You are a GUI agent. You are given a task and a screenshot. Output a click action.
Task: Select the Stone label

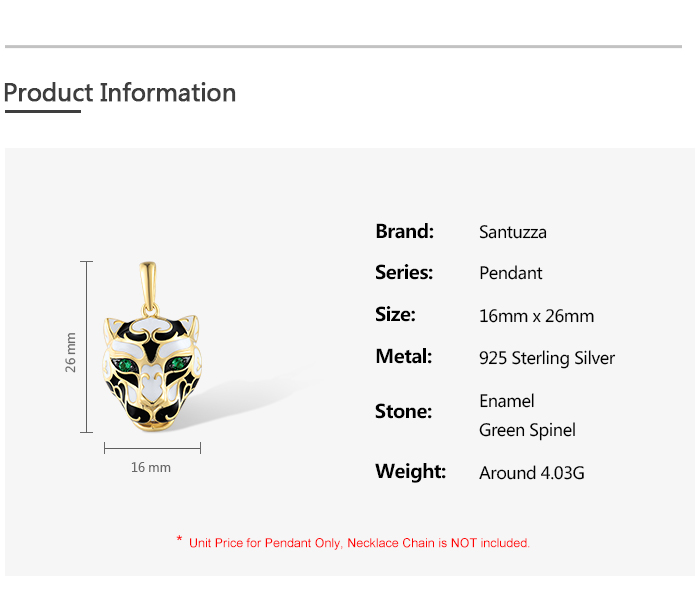click(x=403, y=411)
